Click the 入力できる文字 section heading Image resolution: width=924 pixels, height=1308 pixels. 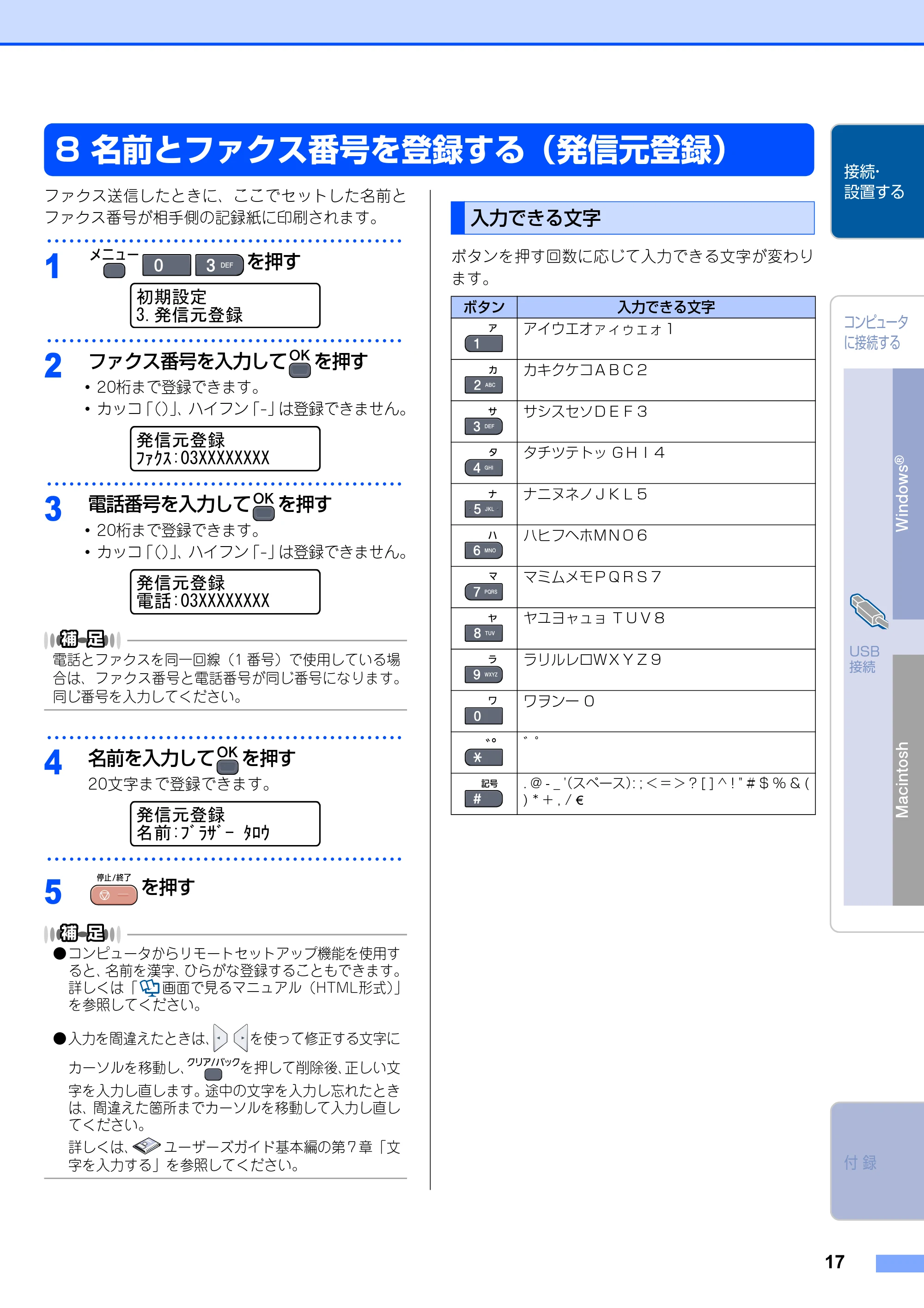click(632, 218)
